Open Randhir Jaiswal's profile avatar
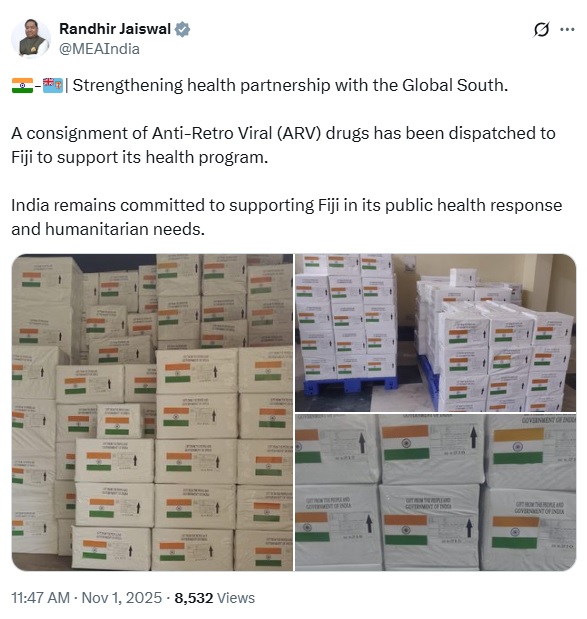 pos(31,38)
